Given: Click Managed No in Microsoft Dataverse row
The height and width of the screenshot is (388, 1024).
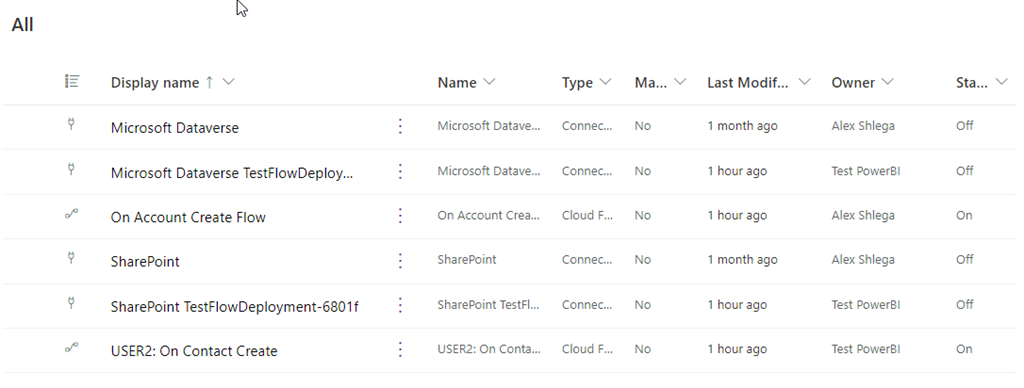Looking at the screenshot, I should click(643, 126).
